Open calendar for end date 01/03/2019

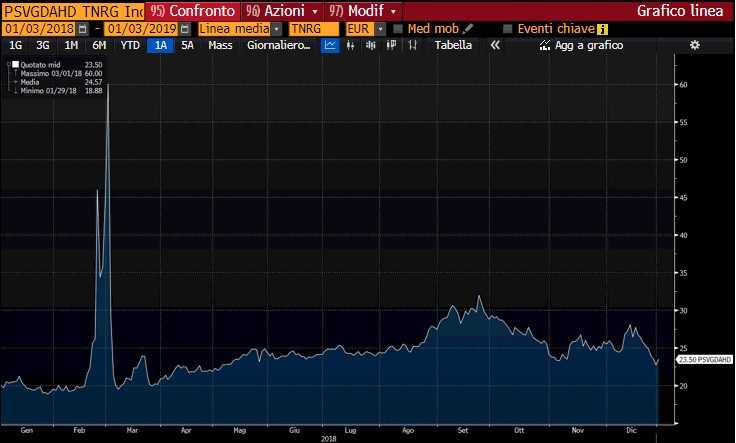pyautogui.click(x=185, y=29)
